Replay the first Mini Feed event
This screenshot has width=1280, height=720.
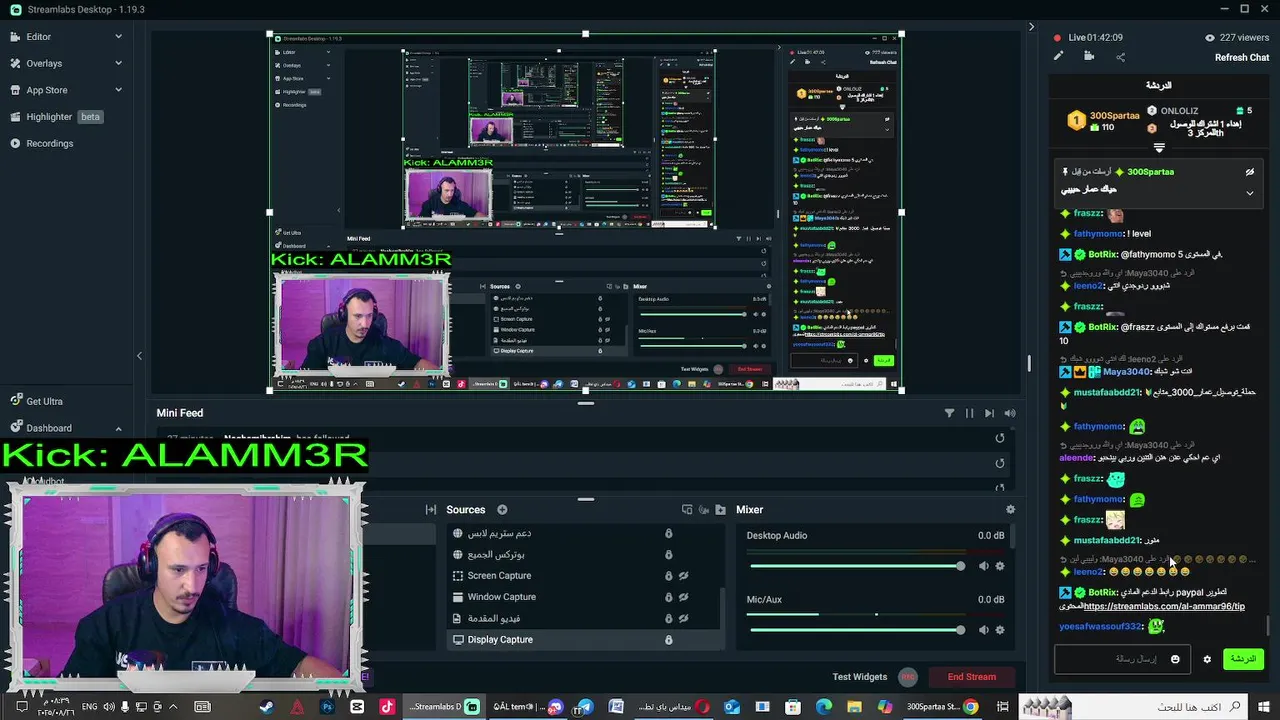999,438
